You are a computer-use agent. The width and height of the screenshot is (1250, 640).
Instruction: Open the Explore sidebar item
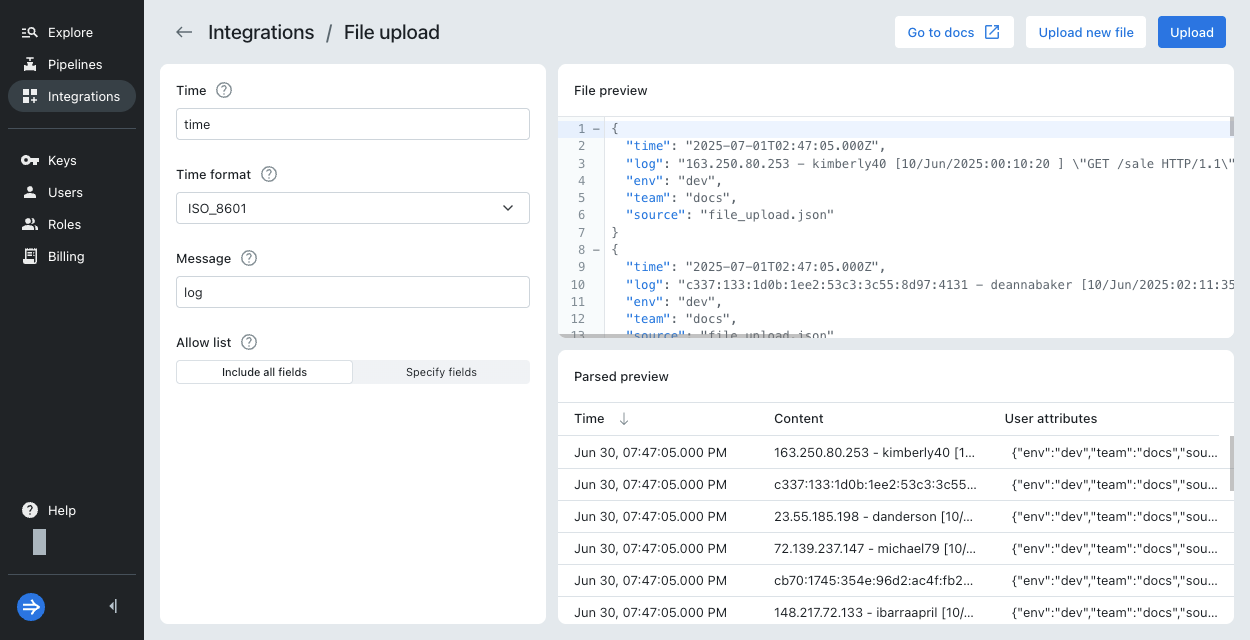pyautogui.click(x=72, y=32)
